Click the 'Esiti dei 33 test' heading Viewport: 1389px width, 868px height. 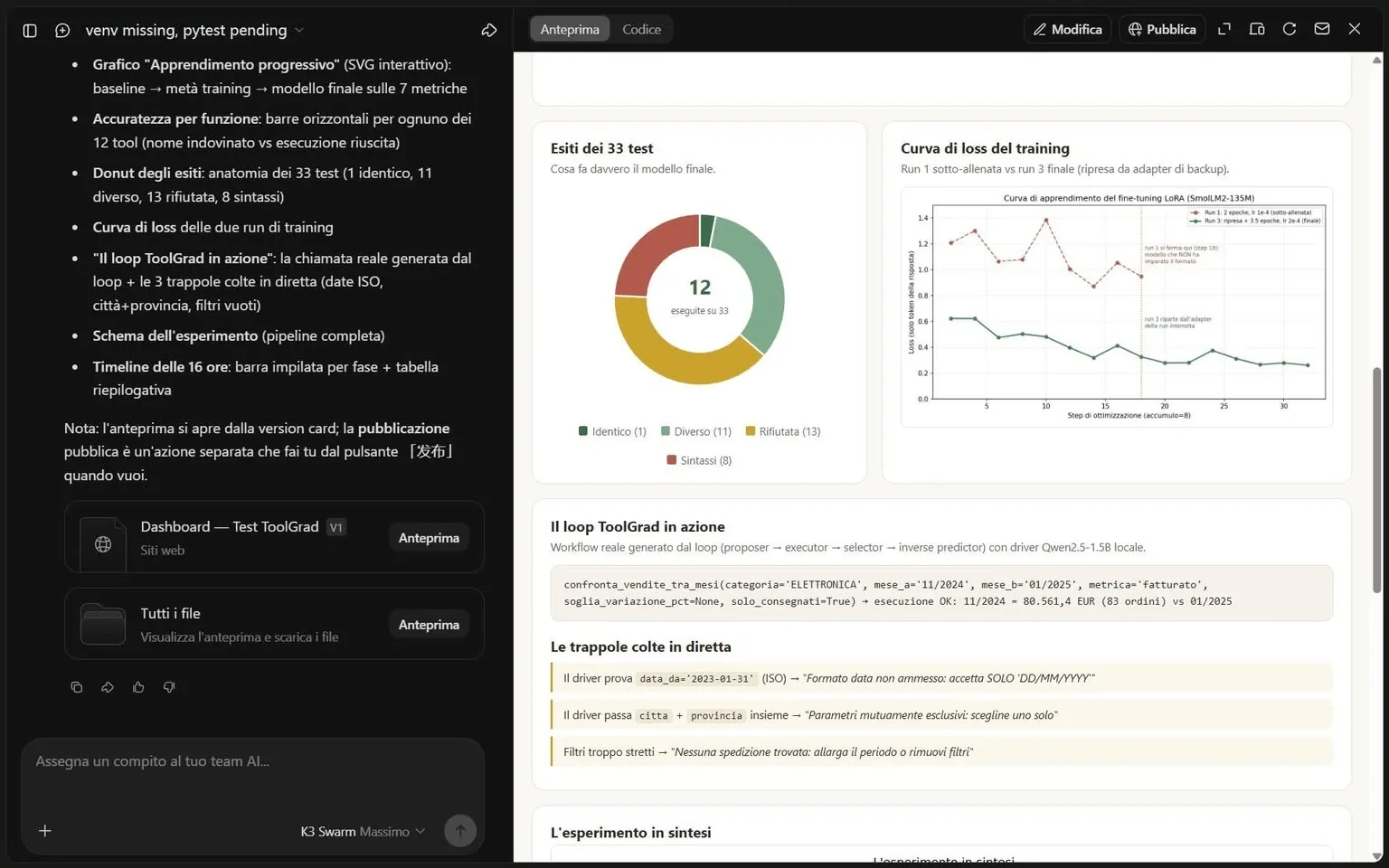click(601, 148)
